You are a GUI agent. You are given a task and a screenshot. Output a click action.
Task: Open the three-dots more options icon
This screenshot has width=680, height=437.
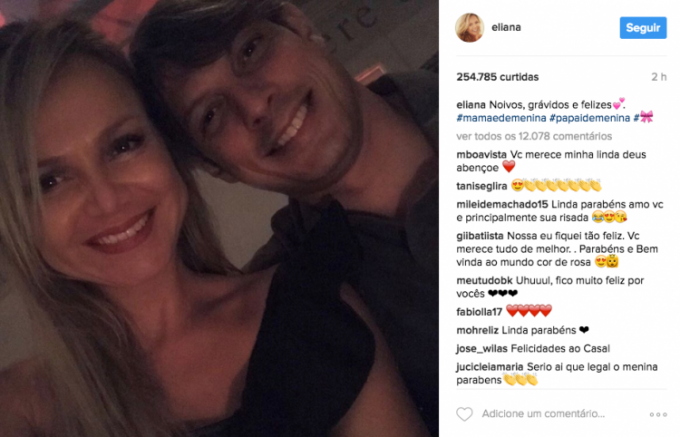pos(658,414)
